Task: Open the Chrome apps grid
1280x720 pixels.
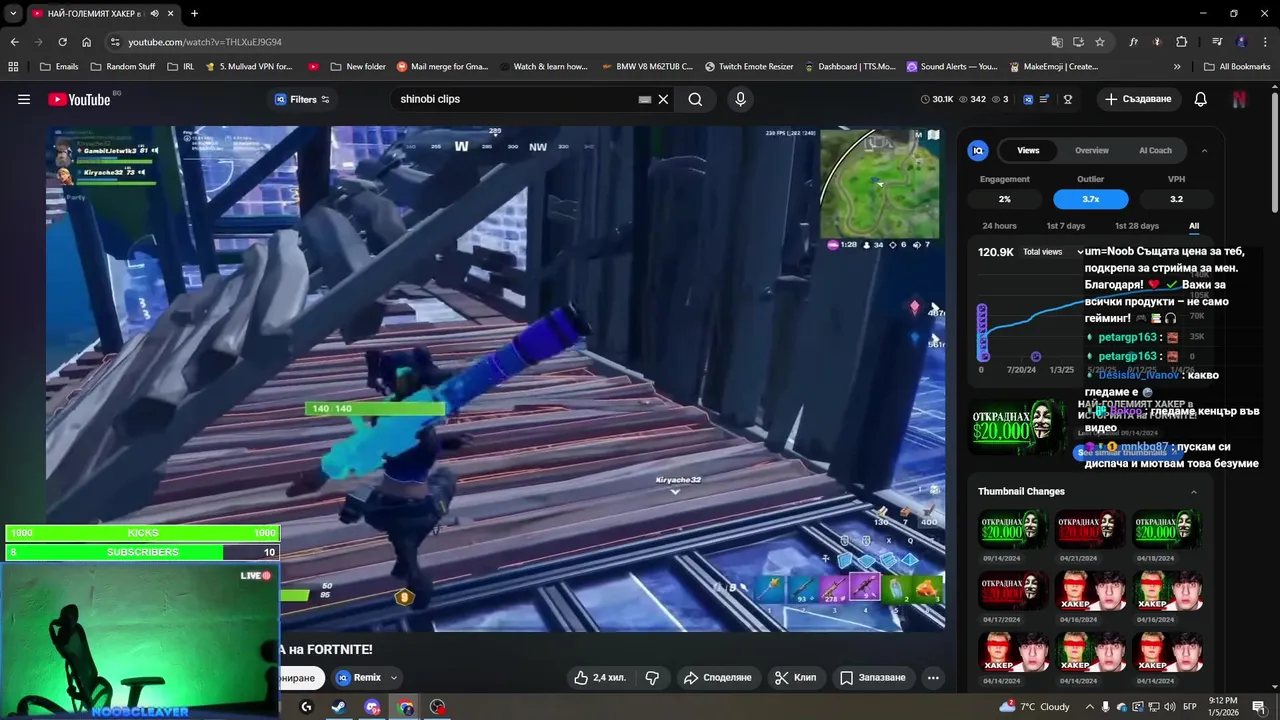Action: tap(13, 67)
